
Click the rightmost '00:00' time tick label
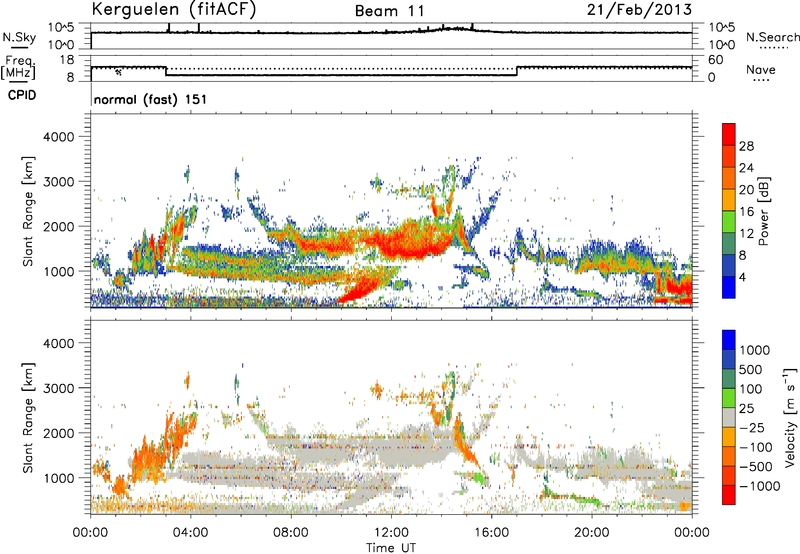pos(692,533)
